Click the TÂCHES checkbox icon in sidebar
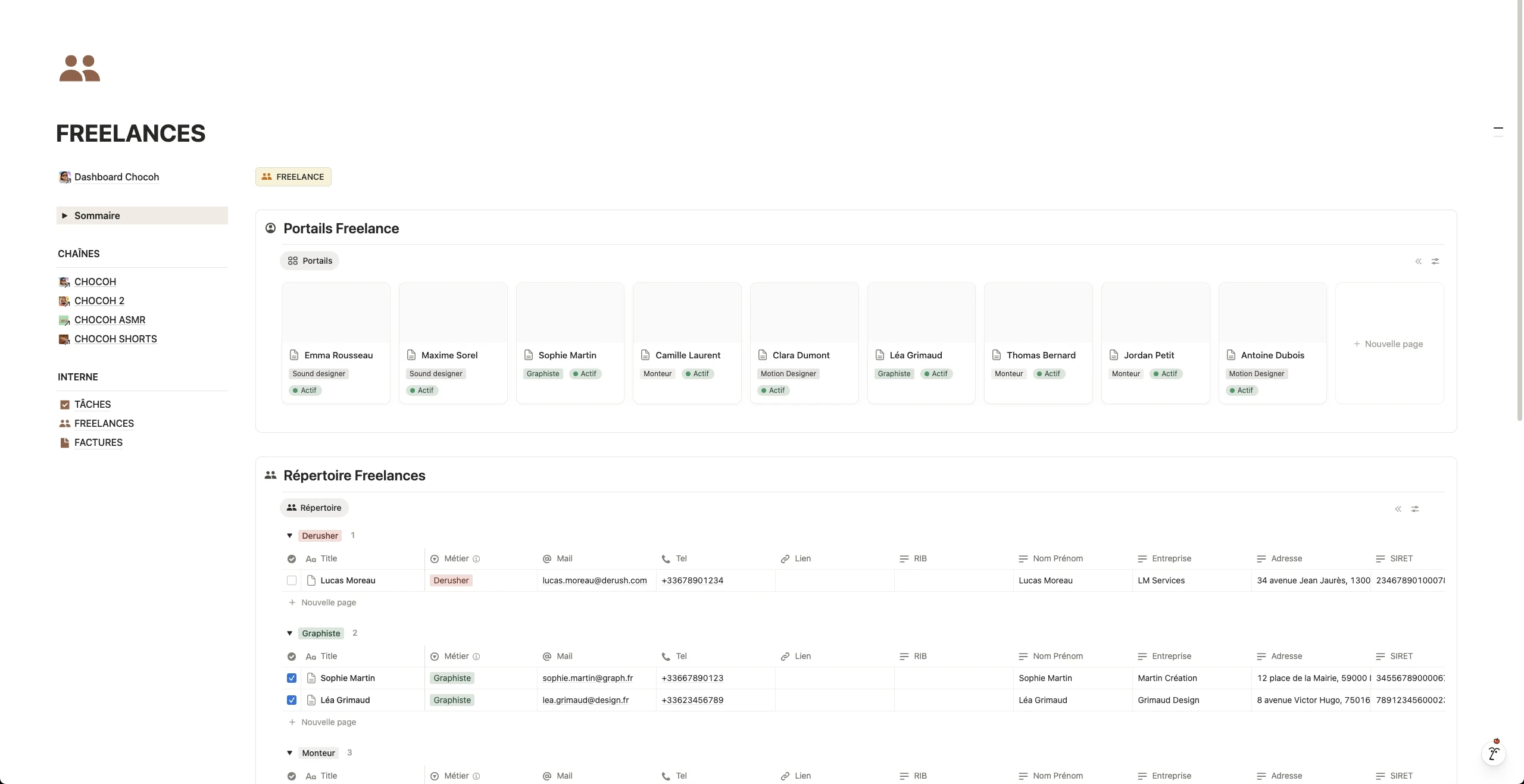Viewport: 1524px width, 784px height. [x=65, y=404]
